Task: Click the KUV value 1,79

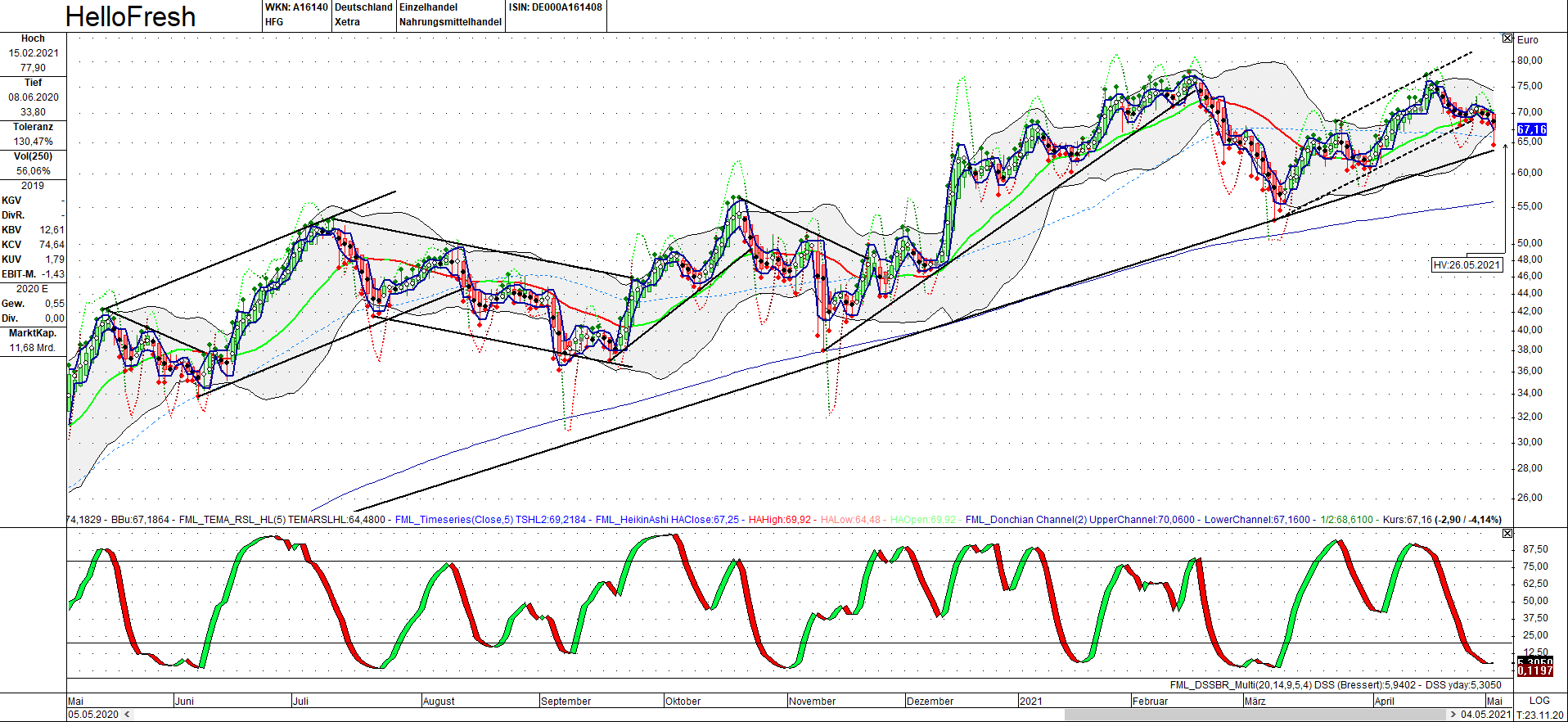Action: click(x=55, y=259)
